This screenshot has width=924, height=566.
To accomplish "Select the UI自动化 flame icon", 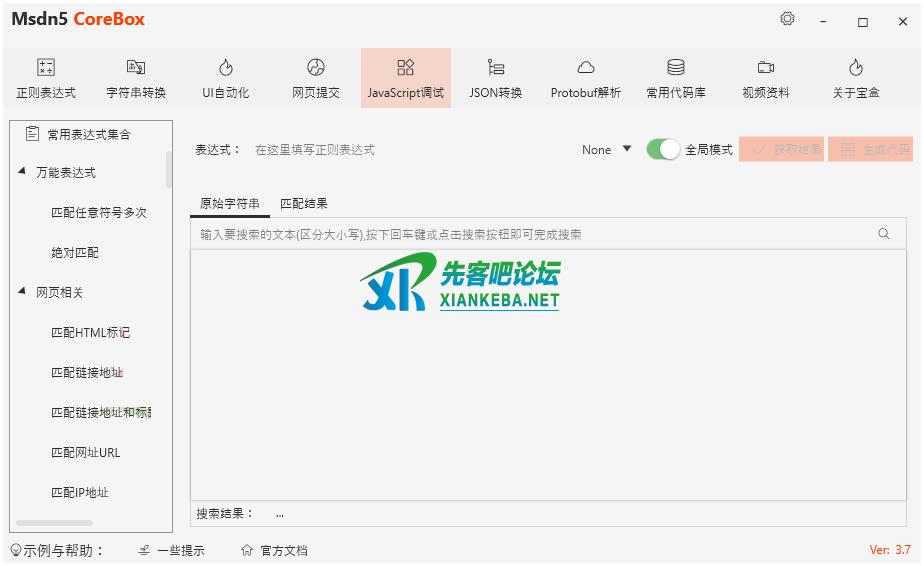I will coord(226,68).
